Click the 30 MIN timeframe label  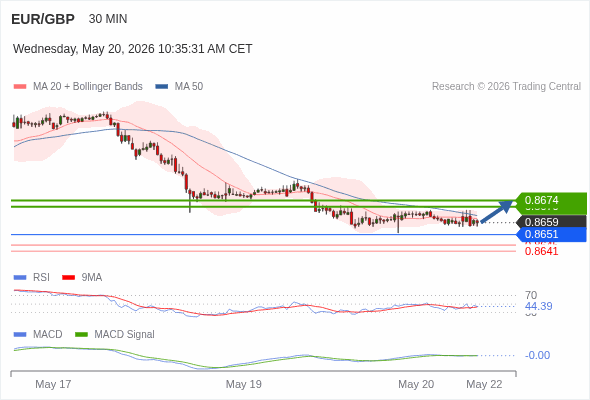pyautogui.click(x=108, y=19)
